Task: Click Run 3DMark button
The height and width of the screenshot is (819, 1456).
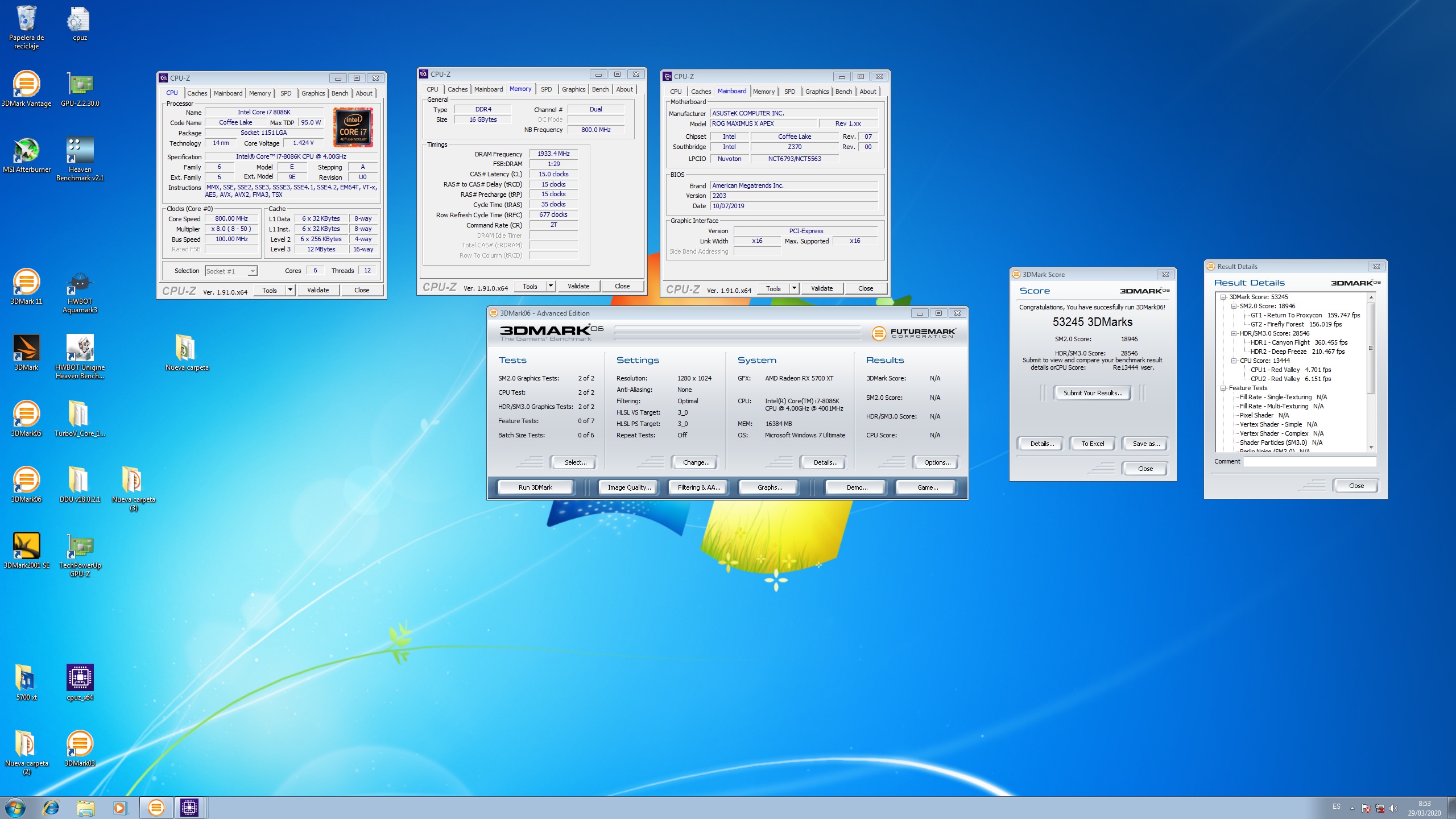Action: 535,487
